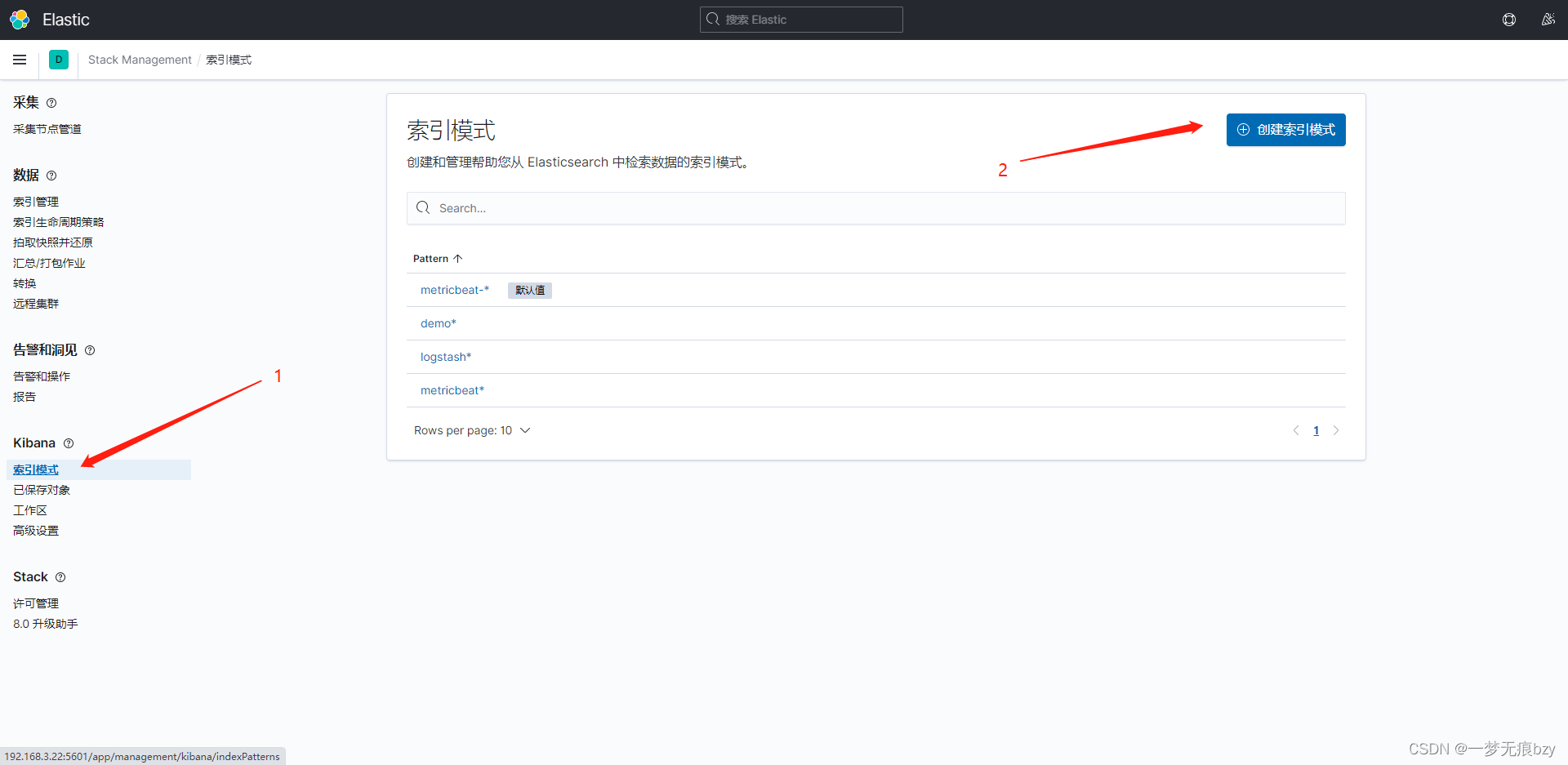Click help icon next to Stack heading
Viewport: 1568px width, 765px height.
pos(60,577)
